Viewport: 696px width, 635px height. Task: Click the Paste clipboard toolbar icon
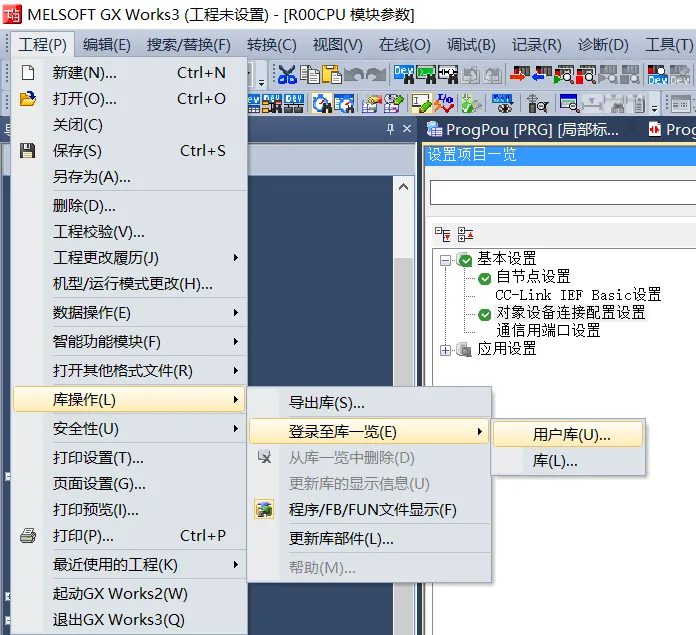[331, 74]
